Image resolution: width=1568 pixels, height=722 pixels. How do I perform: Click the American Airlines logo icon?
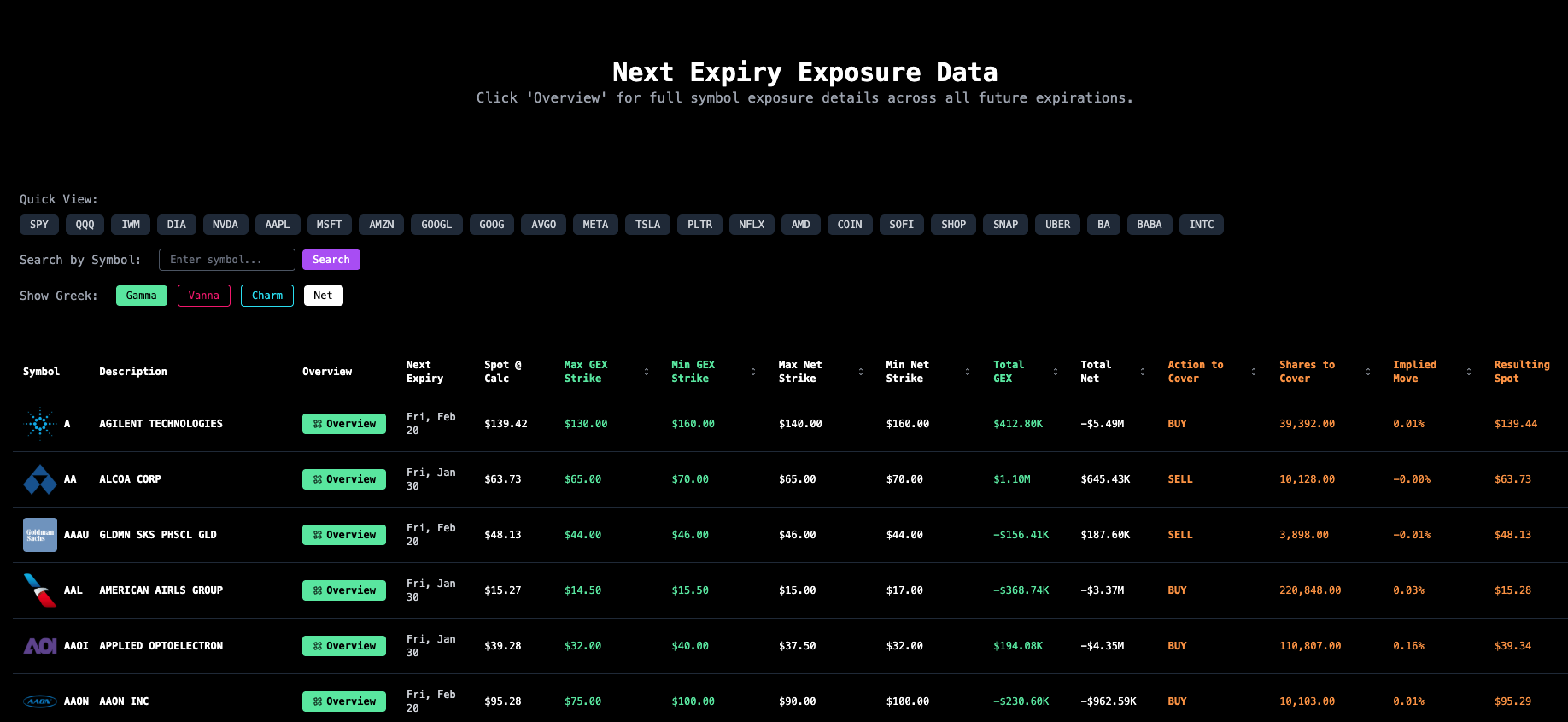coord(40,590)
